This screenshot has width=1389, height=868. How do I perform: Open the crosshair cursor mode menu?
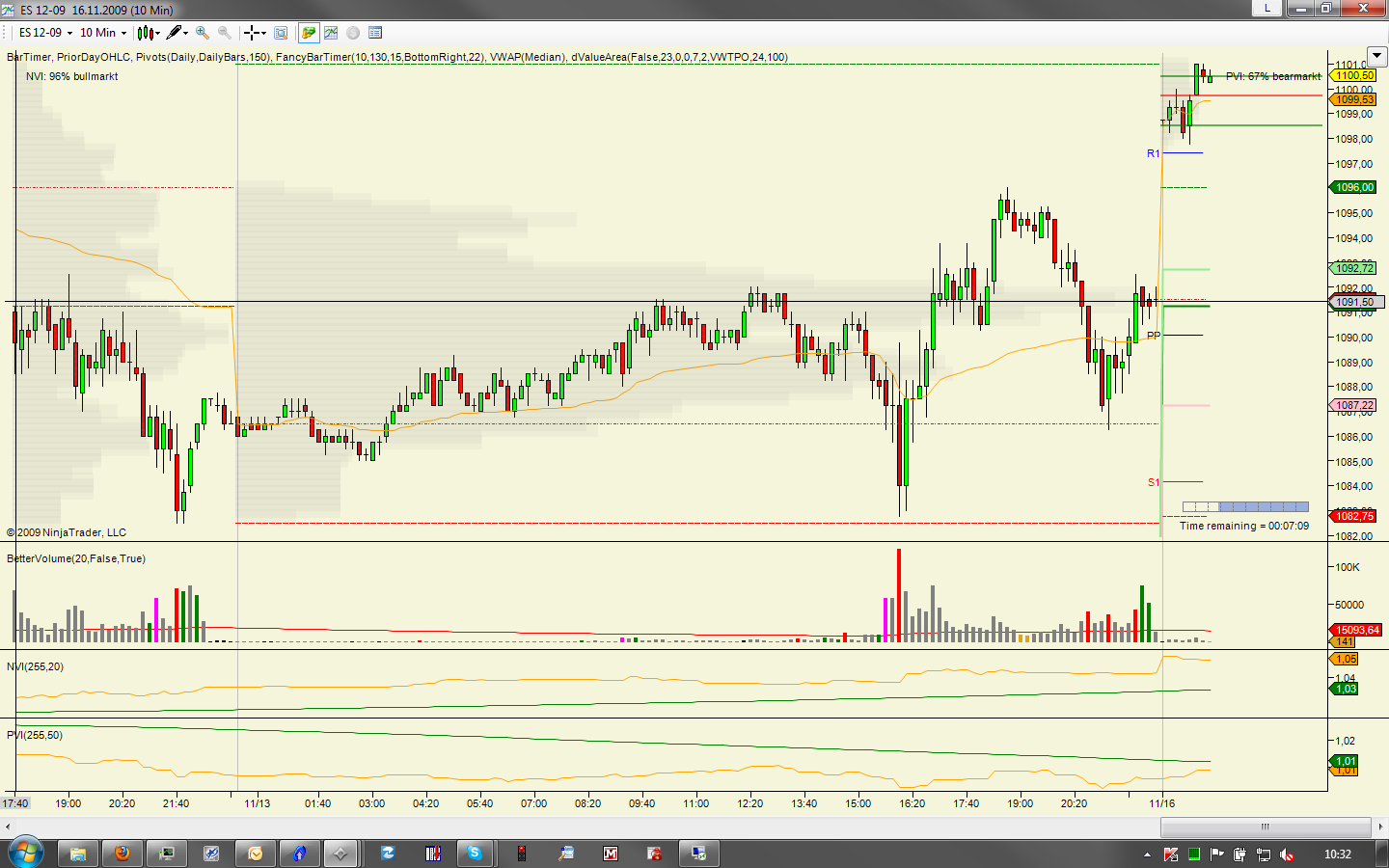[x=255, y=33]
